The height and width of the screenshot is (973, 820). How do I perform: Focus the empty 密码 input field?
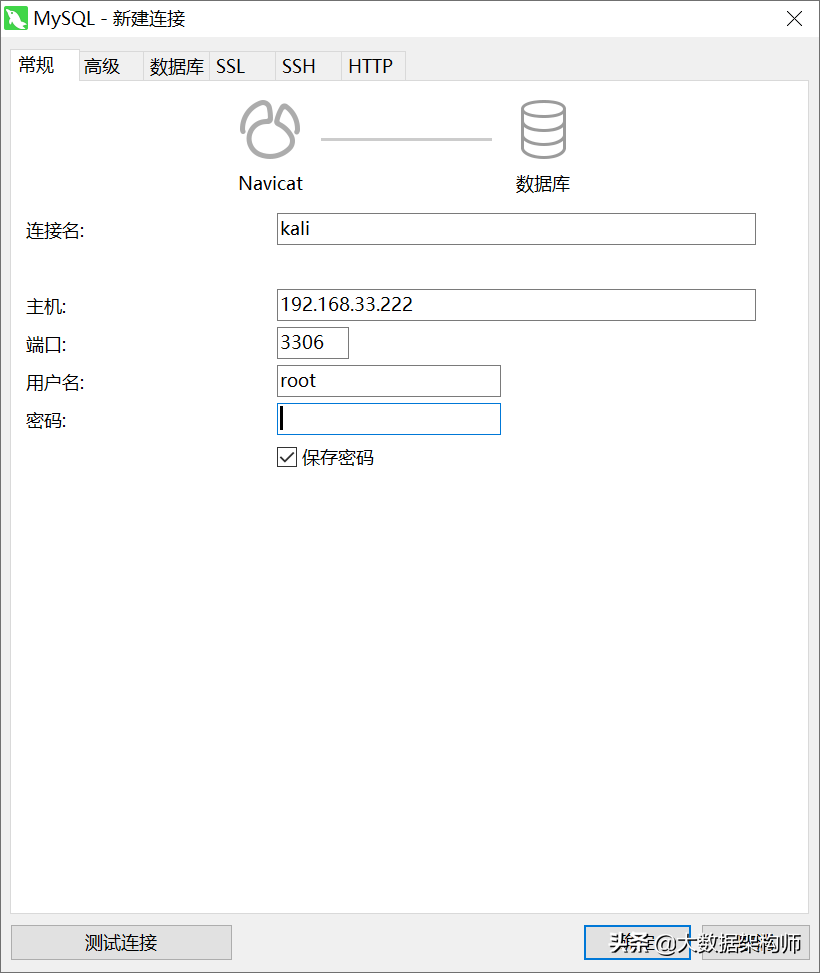click(389, 419)
